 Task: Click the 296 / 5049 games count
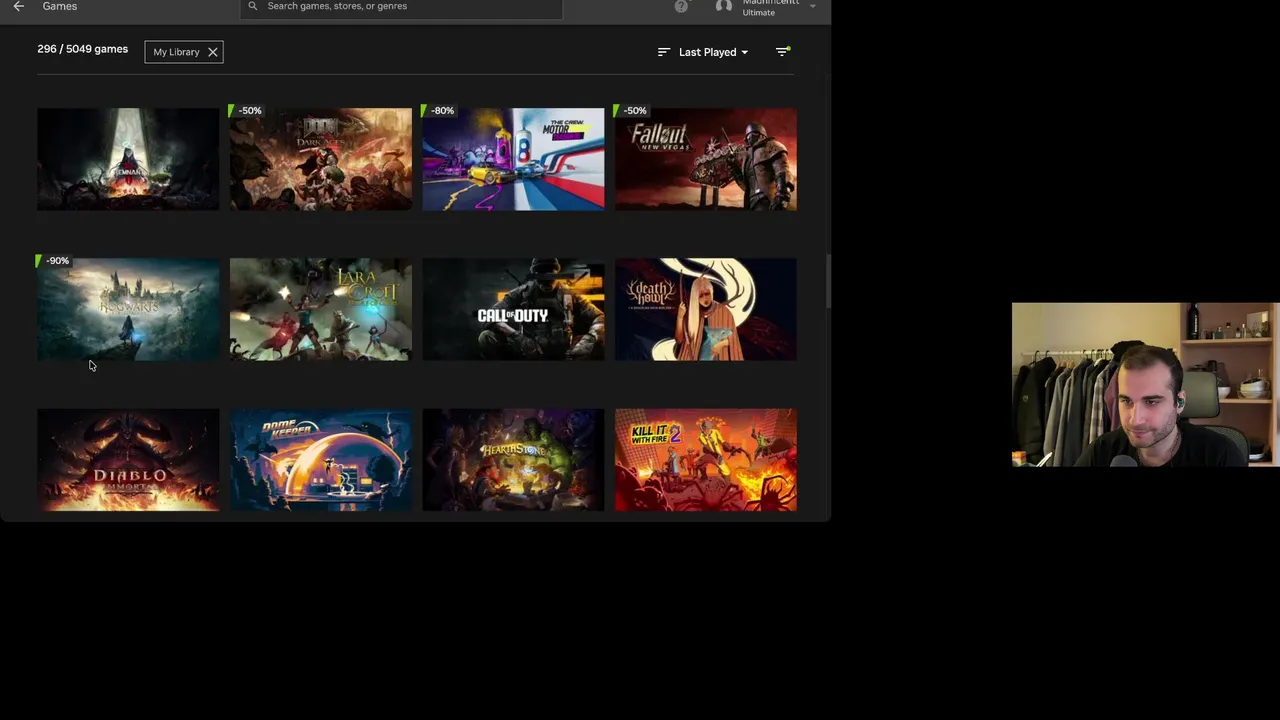pos(82,49)
